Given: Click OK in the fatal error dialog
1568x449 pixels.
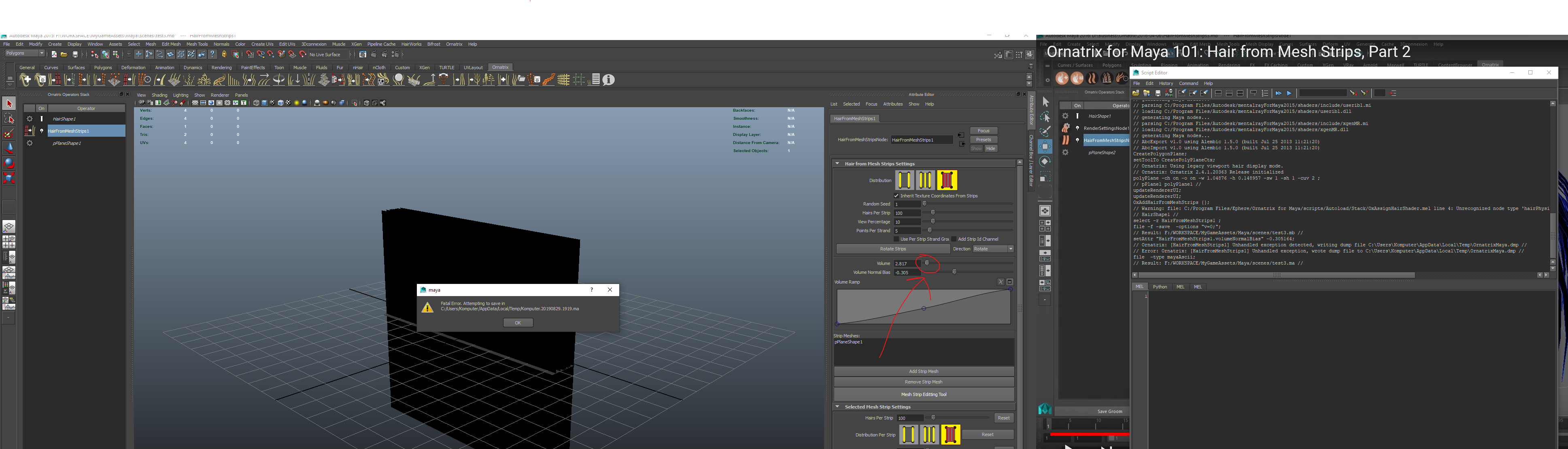Looking at the screenshot, I should pyautogui.click(x=517, y=323).
